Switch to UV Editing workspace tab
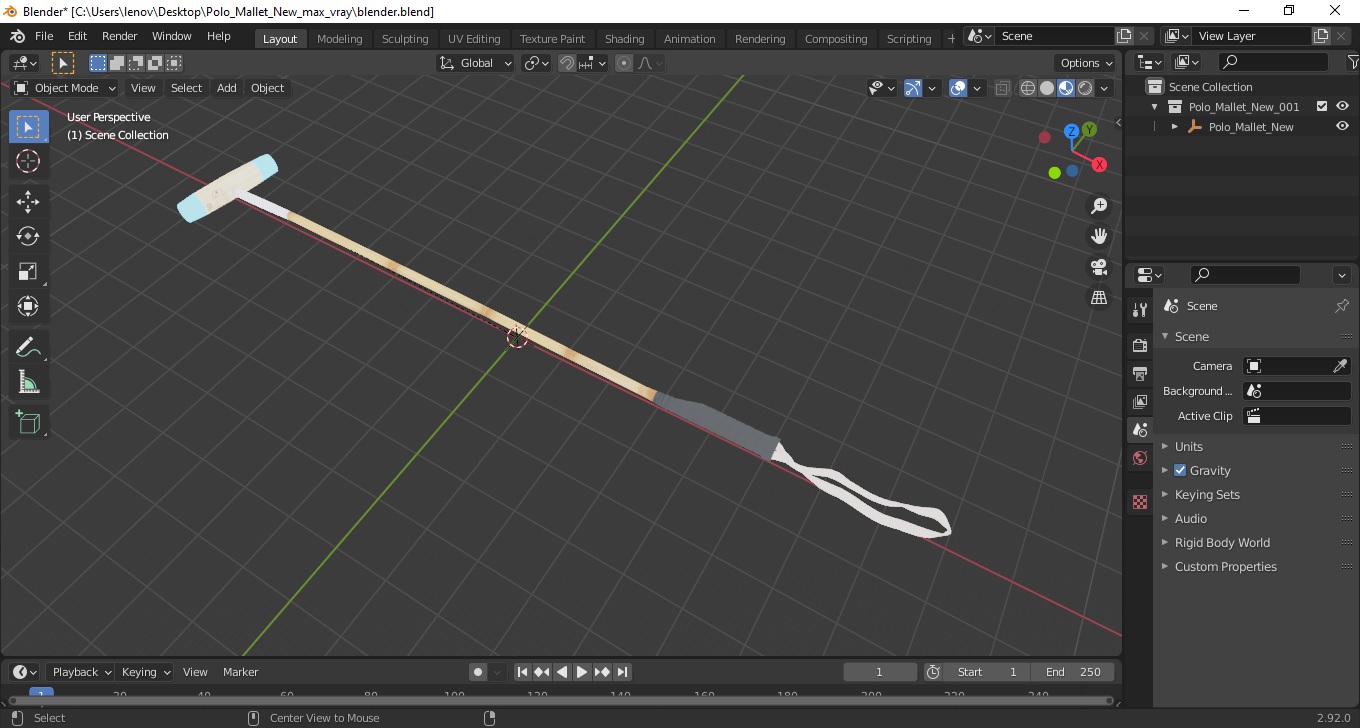The width and height of the screenshot is (1360, 728). [474, 39]
